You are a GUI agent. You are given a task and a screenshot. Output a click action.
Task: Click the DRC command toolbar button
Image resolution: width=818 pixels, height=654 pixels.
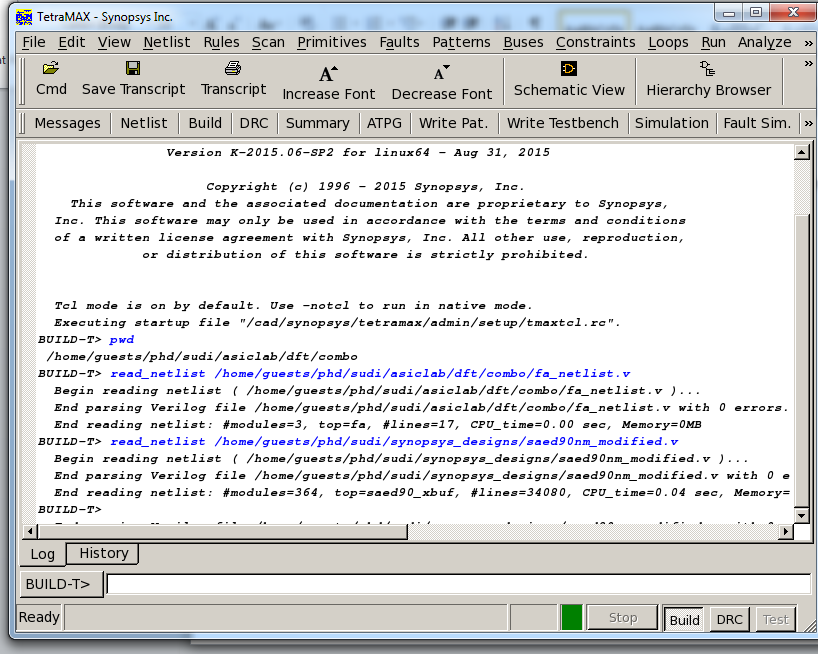pos(254,124)
